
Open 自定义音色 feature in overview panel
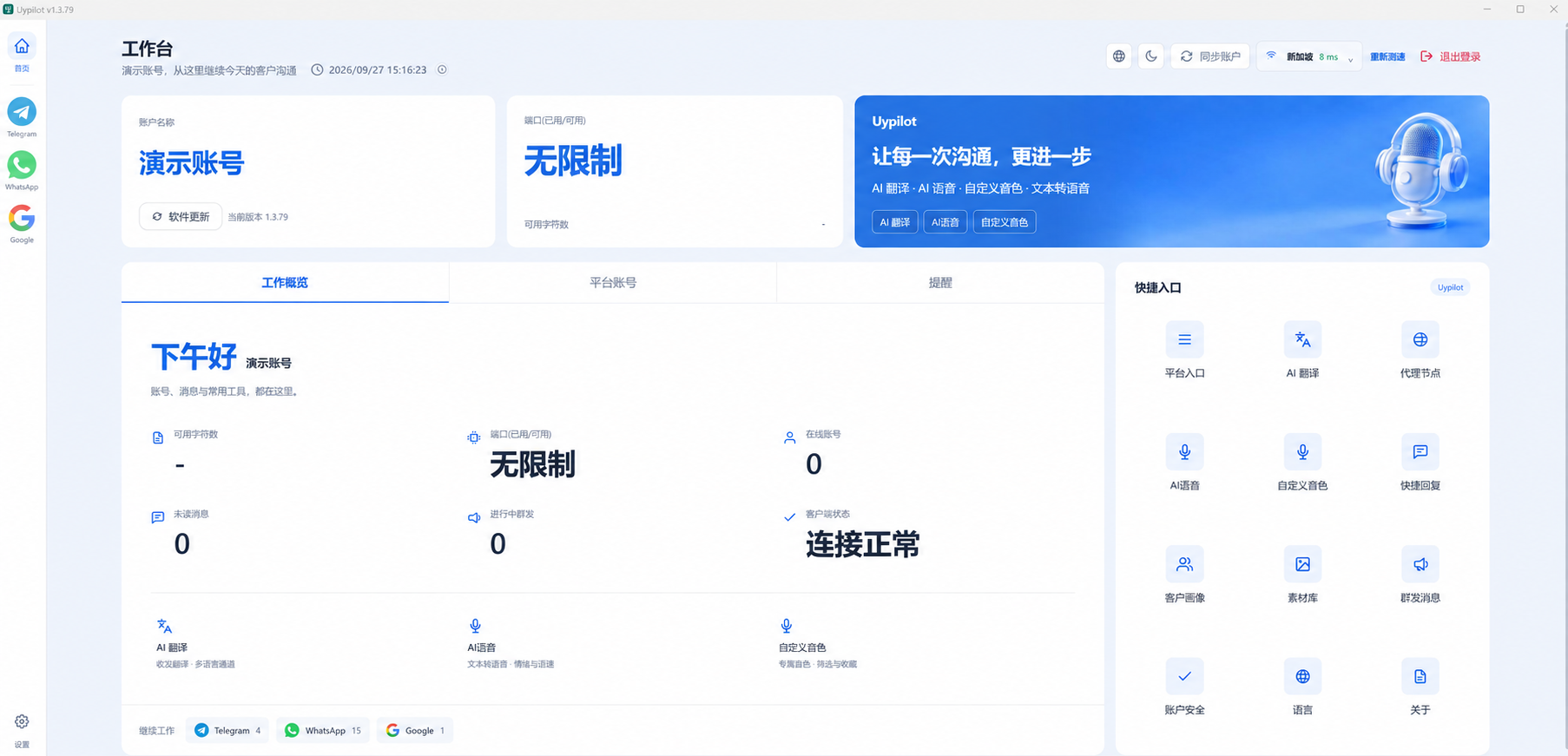[x=818, y=644]
